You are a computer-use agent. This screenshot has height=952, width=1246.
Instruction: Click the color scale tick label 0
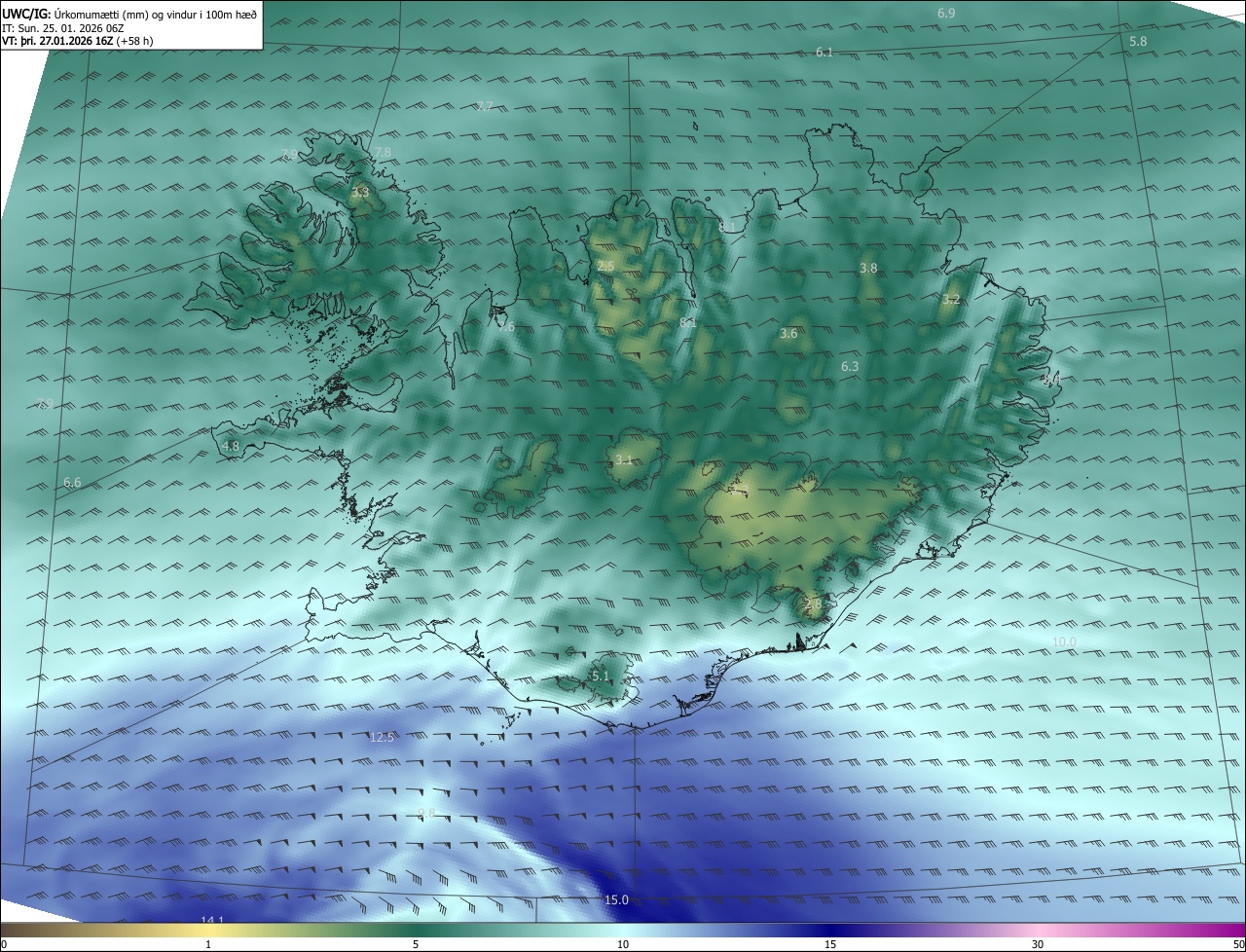(4, 944)
